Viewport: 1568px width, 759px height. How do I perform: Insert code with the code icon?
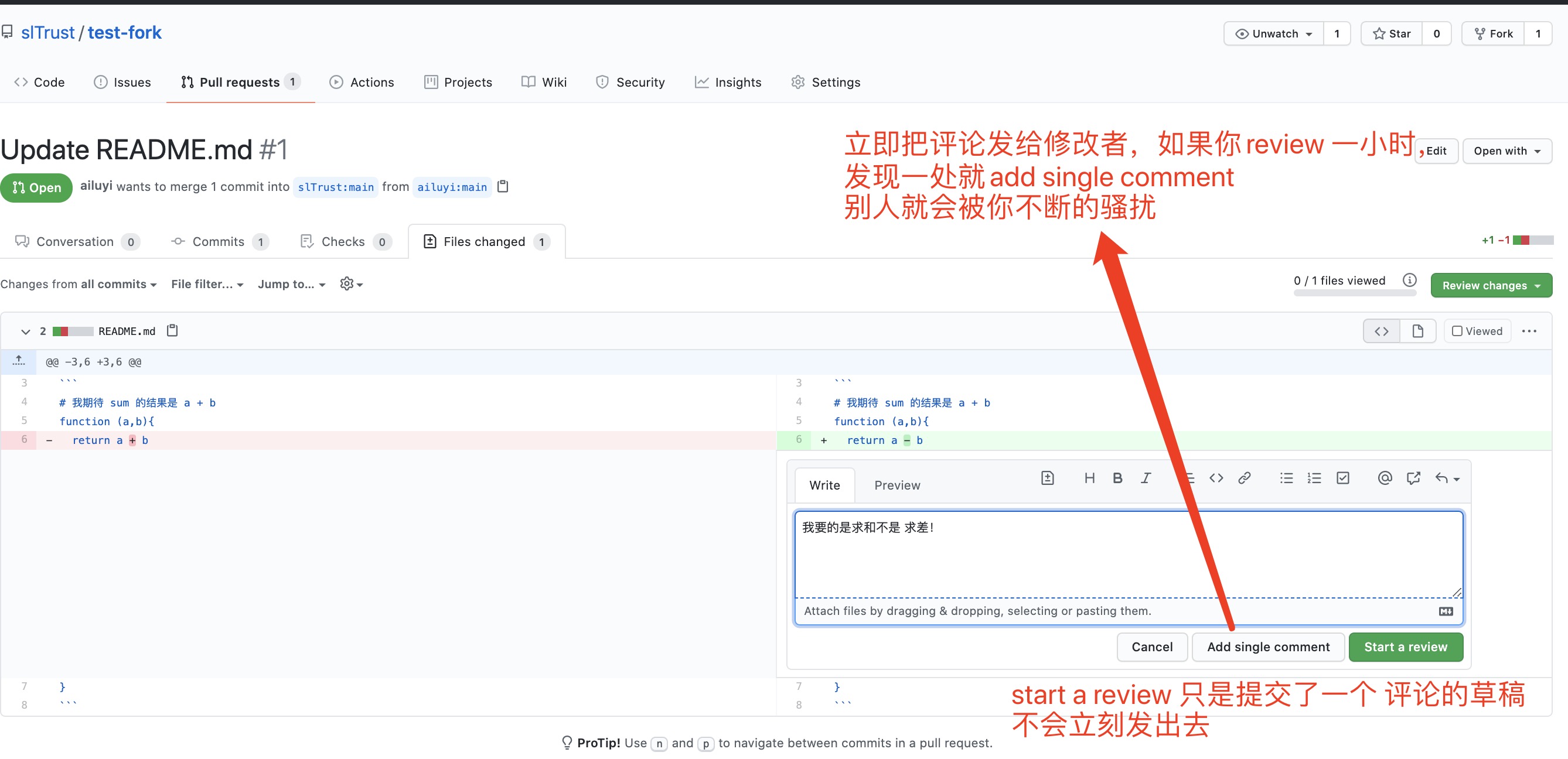pyautogui.click(x=1216, y=478)
